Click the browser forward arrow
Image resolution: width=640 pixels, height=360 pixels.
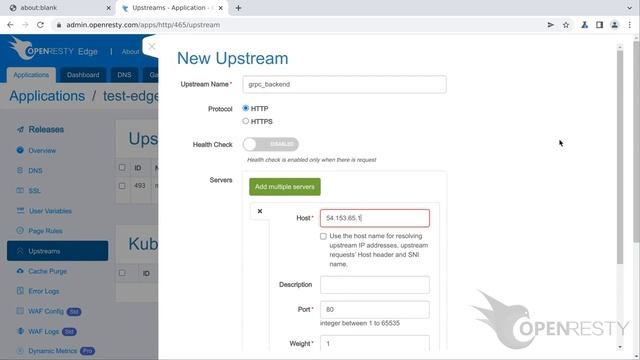tap(25, 25)
